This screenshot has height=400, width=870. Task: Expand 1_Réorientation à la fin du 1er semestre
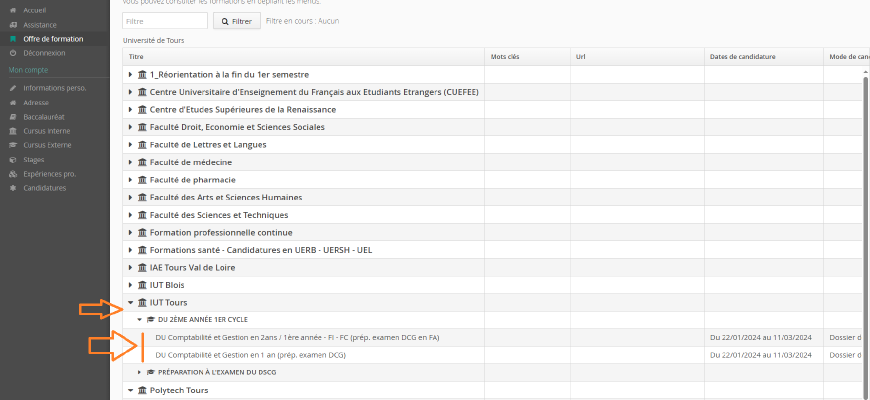pos(130,75)
